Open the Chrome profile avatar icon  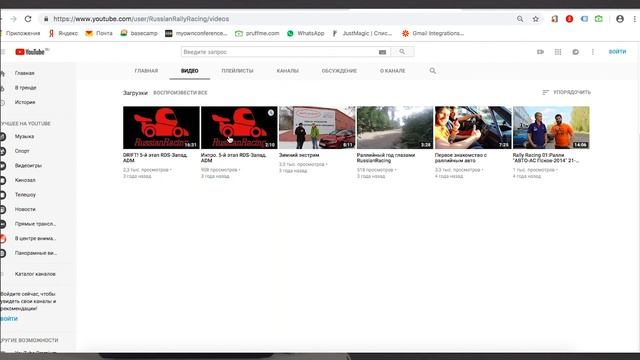620,19
